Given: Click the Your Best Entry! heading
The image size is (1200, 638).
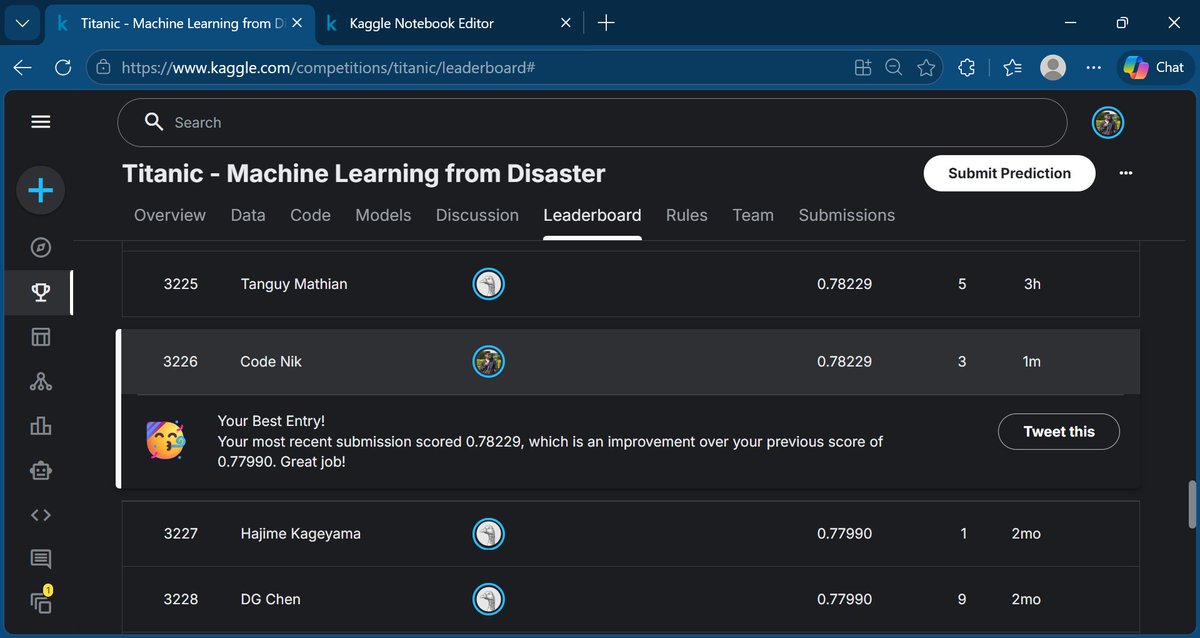Looking at the screenshot, I should tap(271, 421).
